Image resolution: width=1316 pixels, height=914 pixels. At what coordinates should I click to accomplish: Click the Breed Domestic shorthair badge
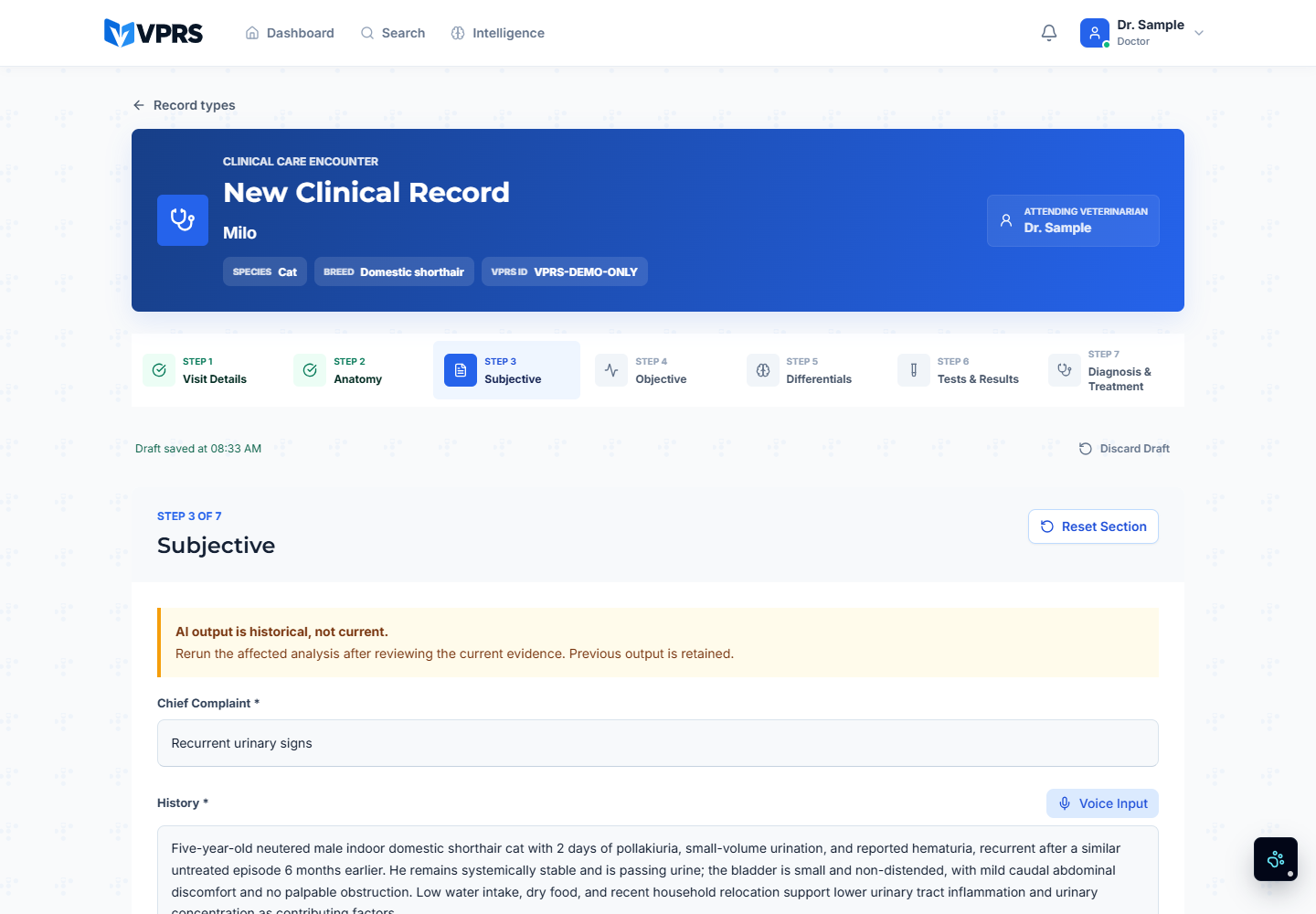(x=394, y=271)
